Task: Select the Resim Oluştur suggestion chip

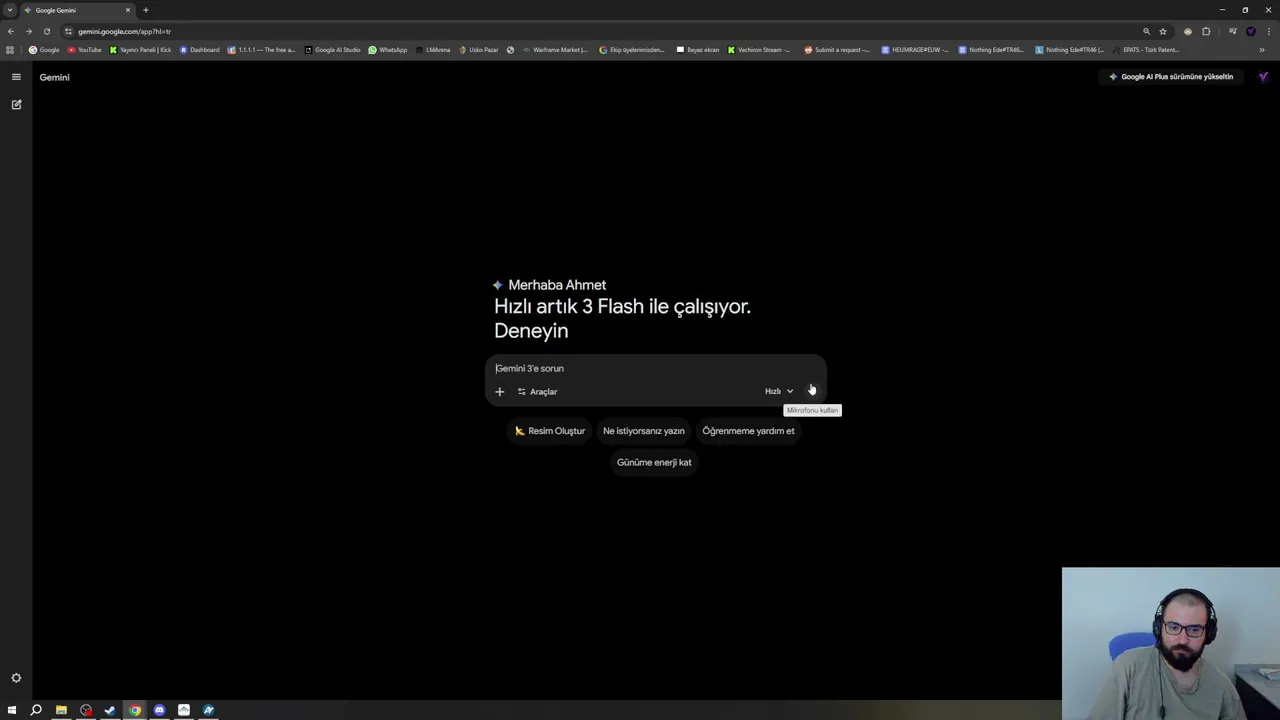Action: pyautogui.click(x=550, y=431)
